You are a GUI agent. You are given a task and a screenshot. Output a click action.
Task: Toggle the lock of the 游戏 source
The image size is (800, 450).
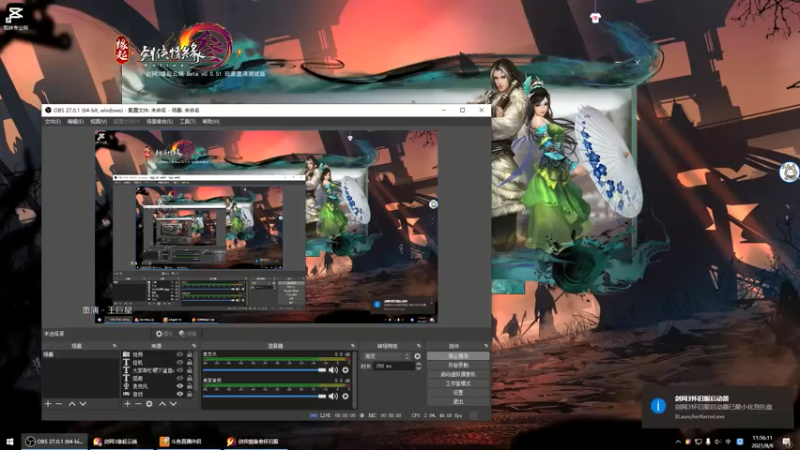(x=190, y=394)
